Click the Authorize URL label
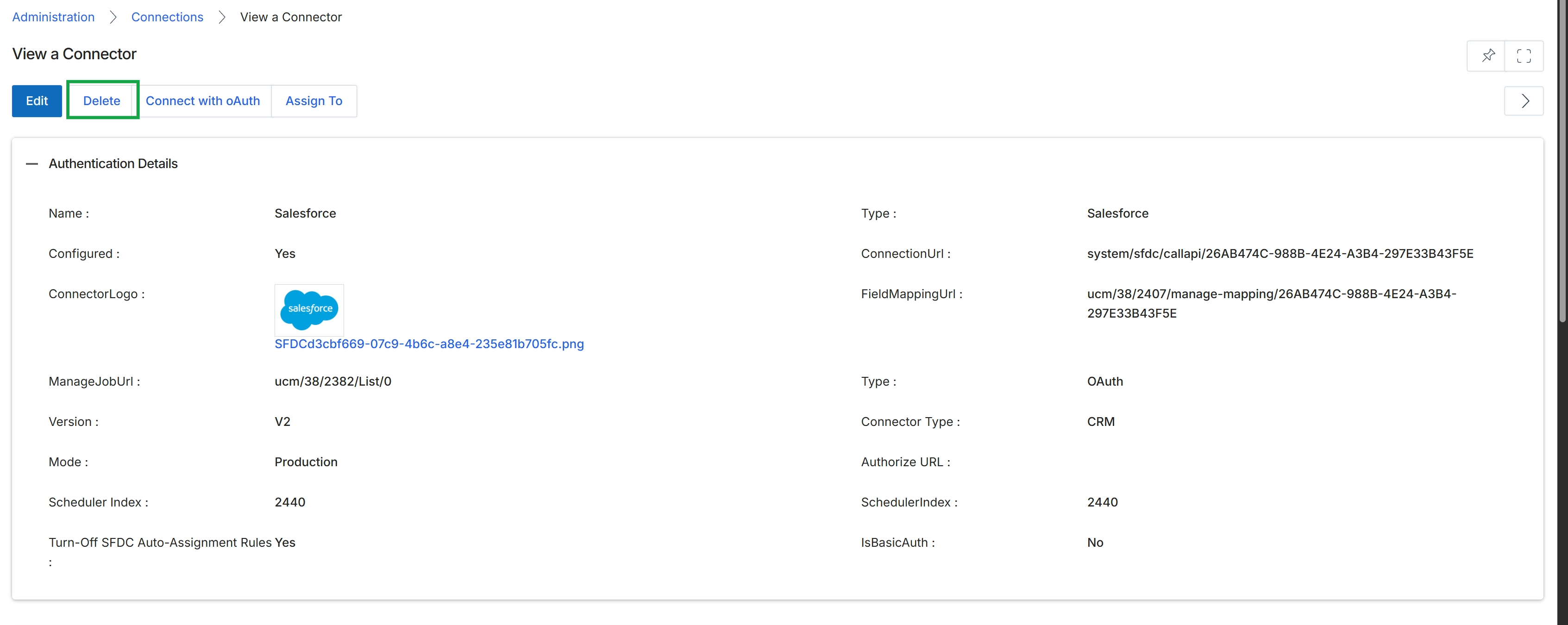The height and width of the screenshot is (625, 1568). pyautogui.click(x=905, y=462)
